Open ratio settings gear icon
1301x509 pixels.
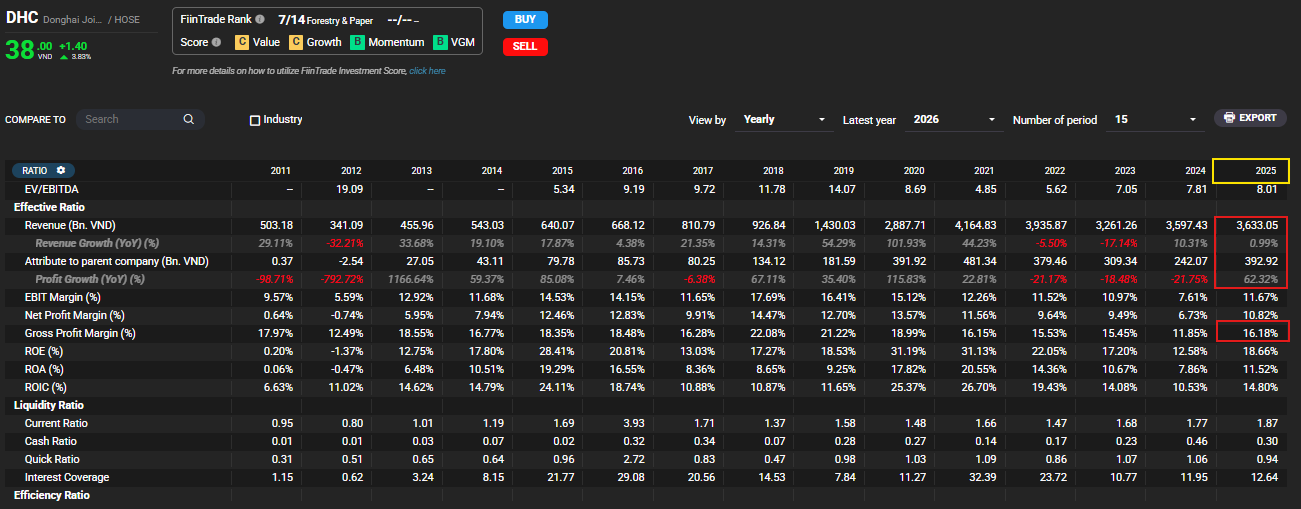[61, 171]
